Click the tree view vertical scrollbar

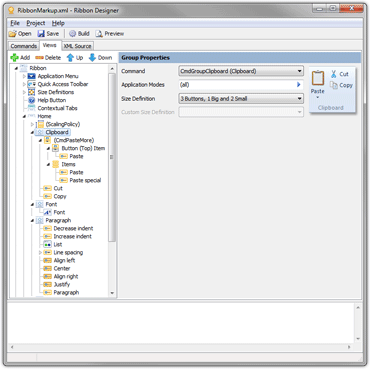point(112,157)
